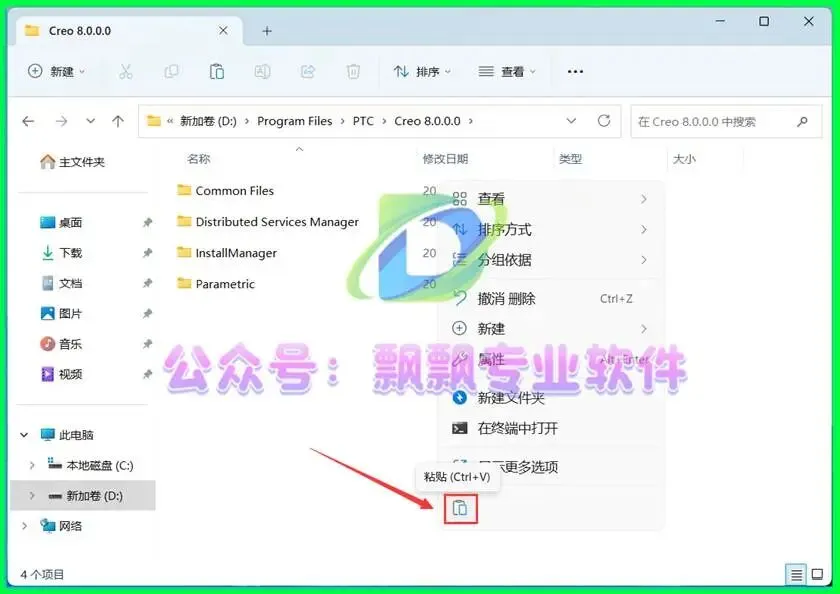This screenshot has height=594, width=840.
Task: Collapse the 此电脑 tree node
Action: click(24, 435)
